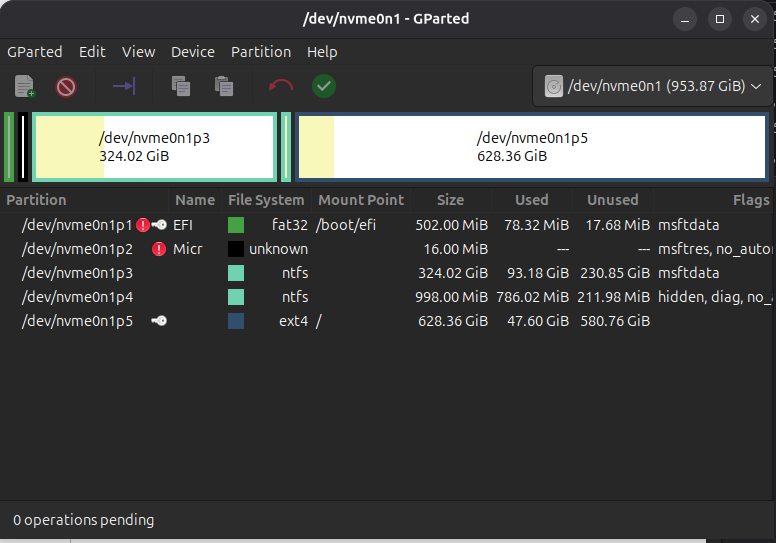Click the New partition toolbar icon
Image resolution: width=776 pixels, height=543 pixels.
[x=25, y=87]
